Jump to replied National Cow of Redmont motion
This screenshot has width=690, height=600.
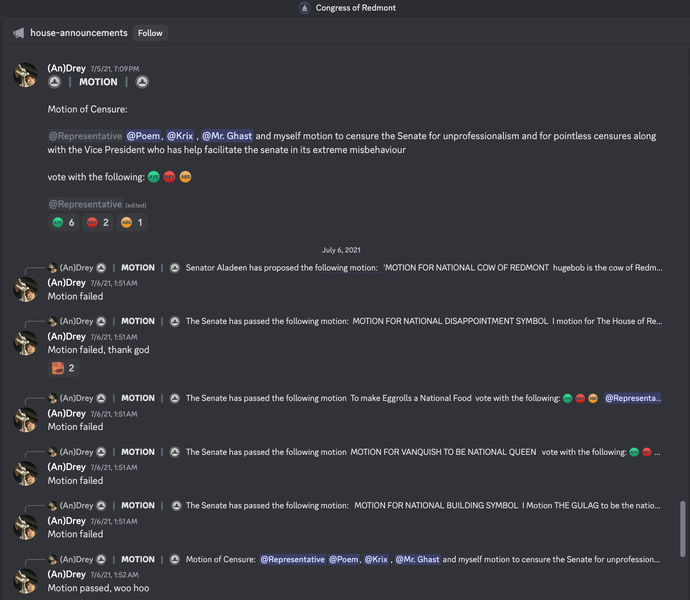[424, 268]
